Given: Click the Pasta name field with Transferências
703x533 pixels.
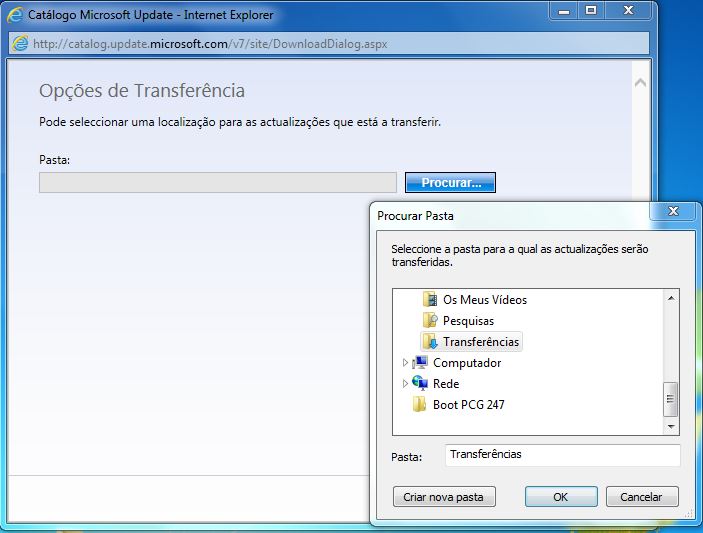Looking at the screenshot, I should 563,455.
